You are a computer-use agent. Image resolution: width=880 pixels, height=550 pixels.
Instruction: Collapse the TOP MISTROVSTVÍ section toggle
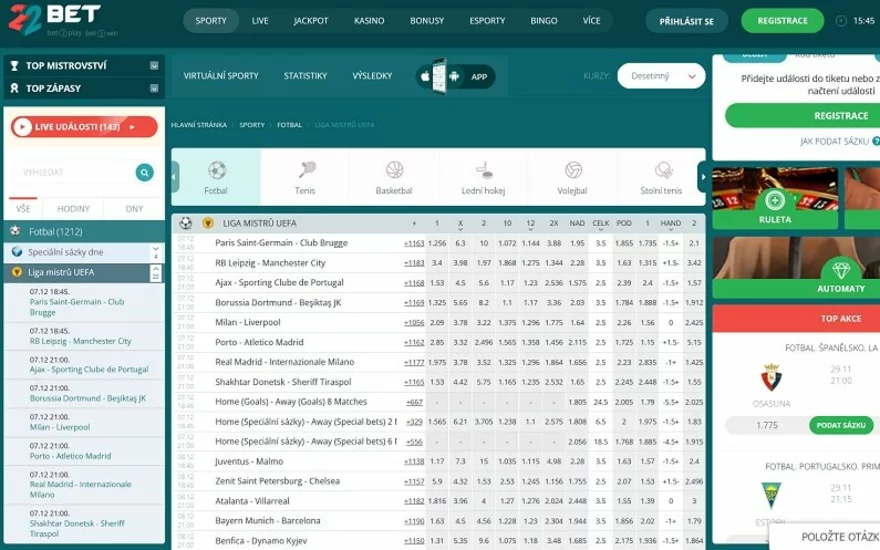click(x=154, y=66)
